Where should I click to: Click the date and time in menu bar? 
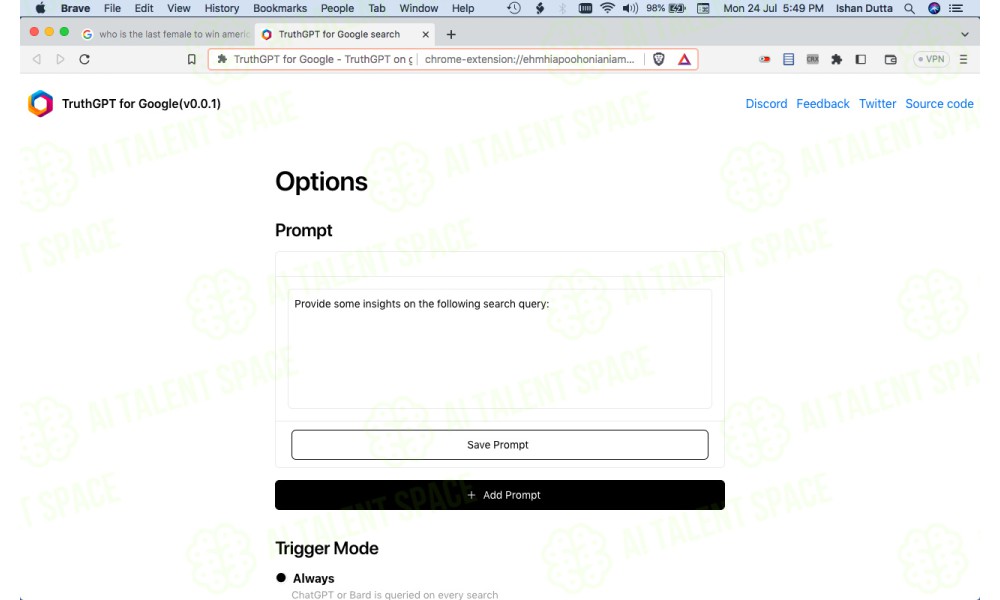[773, 8]
